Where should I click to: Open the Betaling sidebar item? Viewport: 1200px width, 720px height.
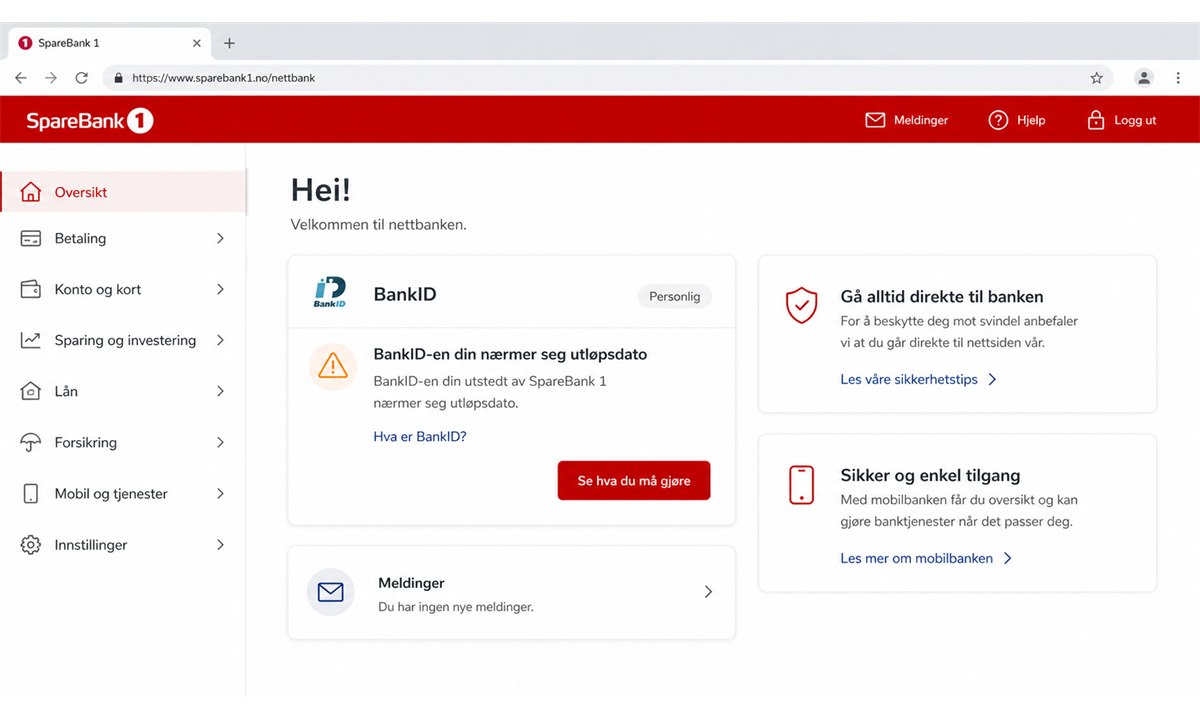[123, 239]
